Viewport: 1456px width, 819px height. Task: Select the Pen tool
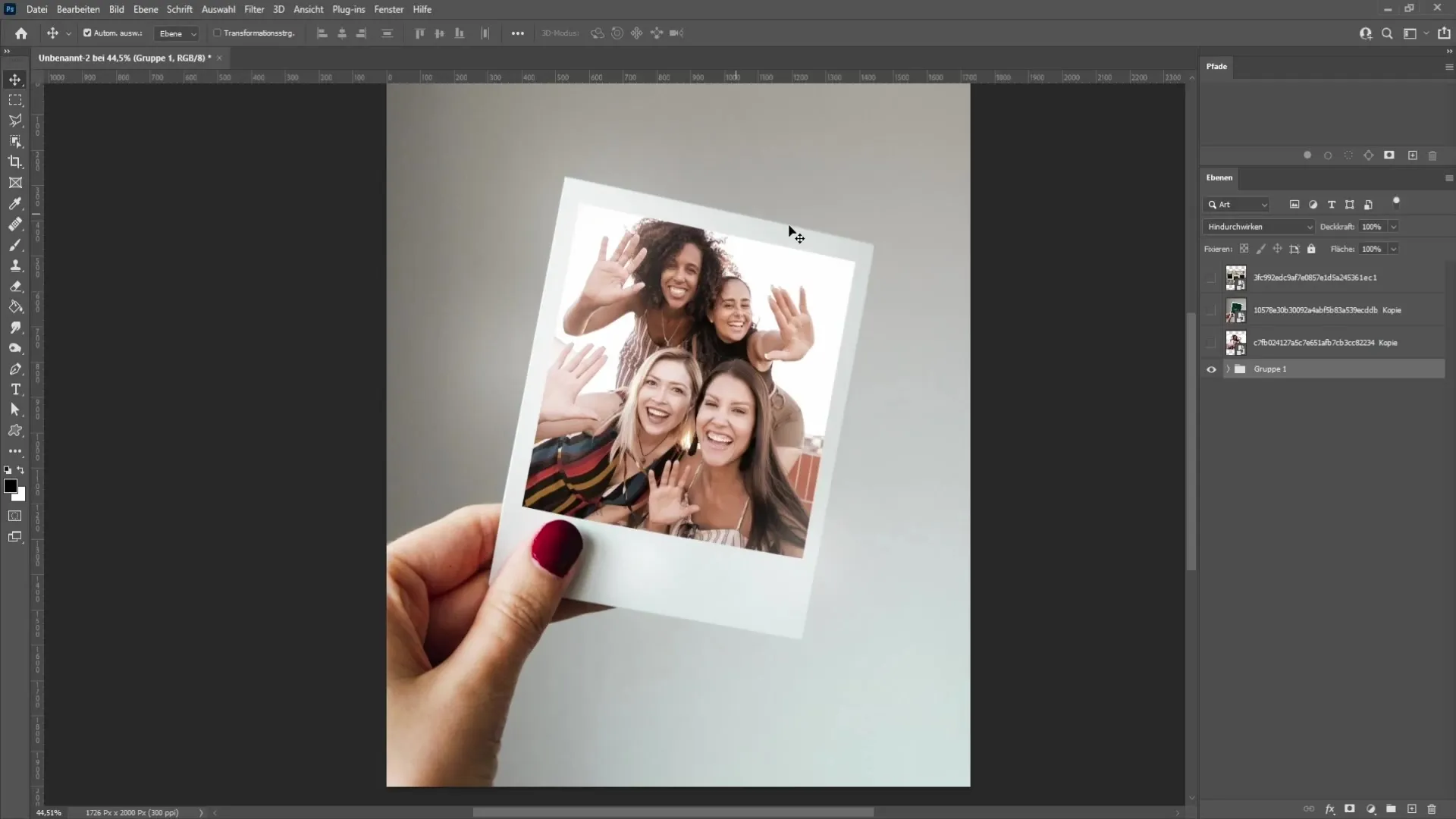click(15, 370)
